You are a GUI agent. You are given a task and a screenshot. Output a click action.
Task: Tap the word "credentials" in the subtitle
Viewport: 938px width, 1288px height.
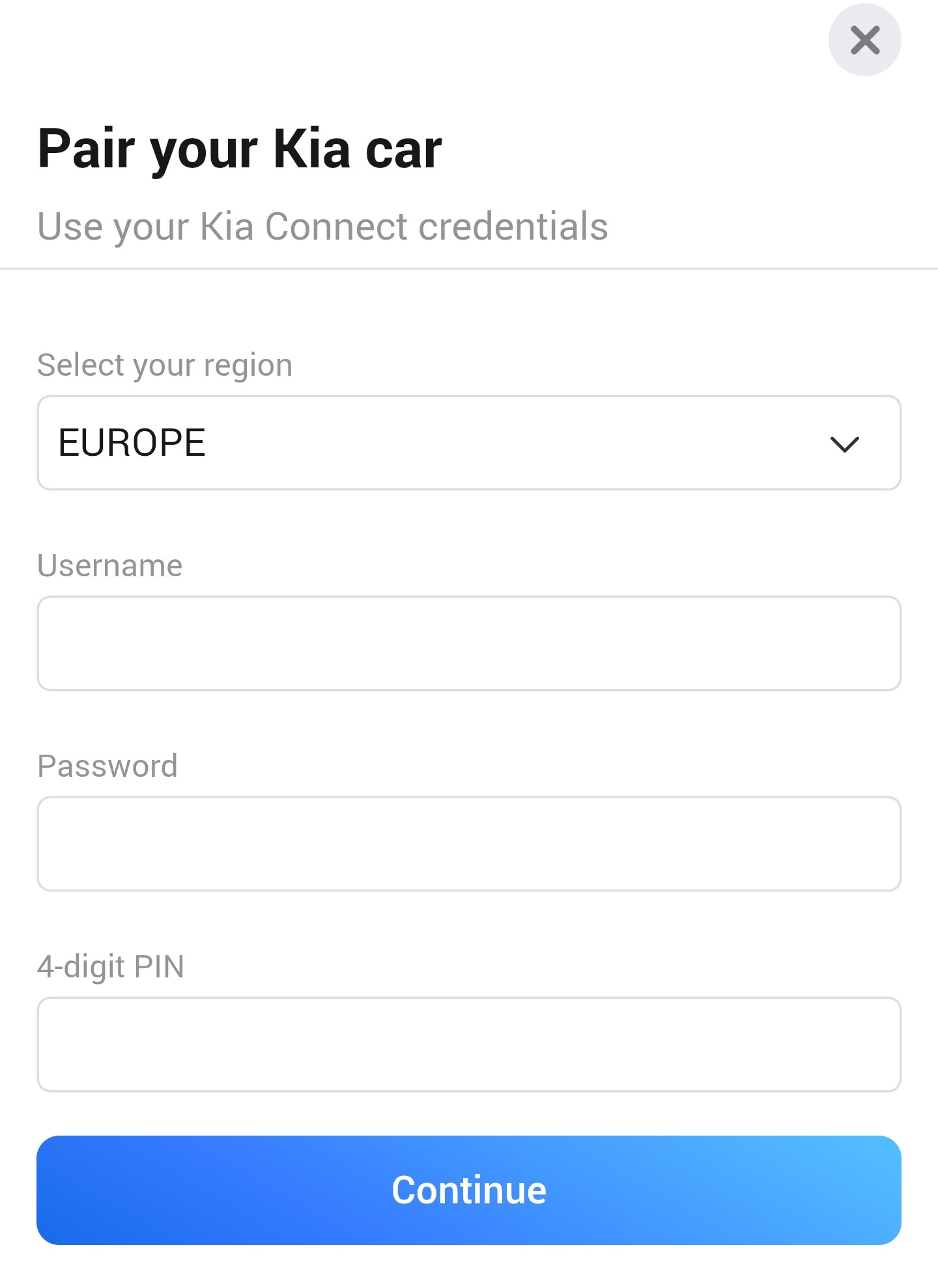tap(513, 227)
